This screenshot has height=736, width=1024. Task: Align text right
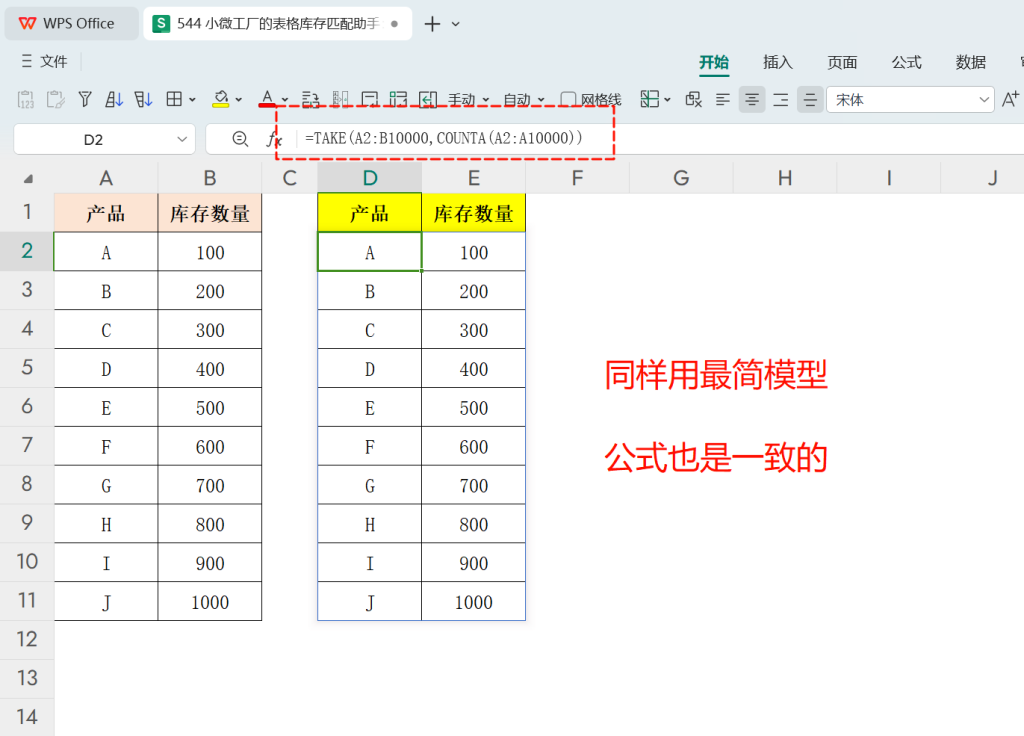point(780,100)
